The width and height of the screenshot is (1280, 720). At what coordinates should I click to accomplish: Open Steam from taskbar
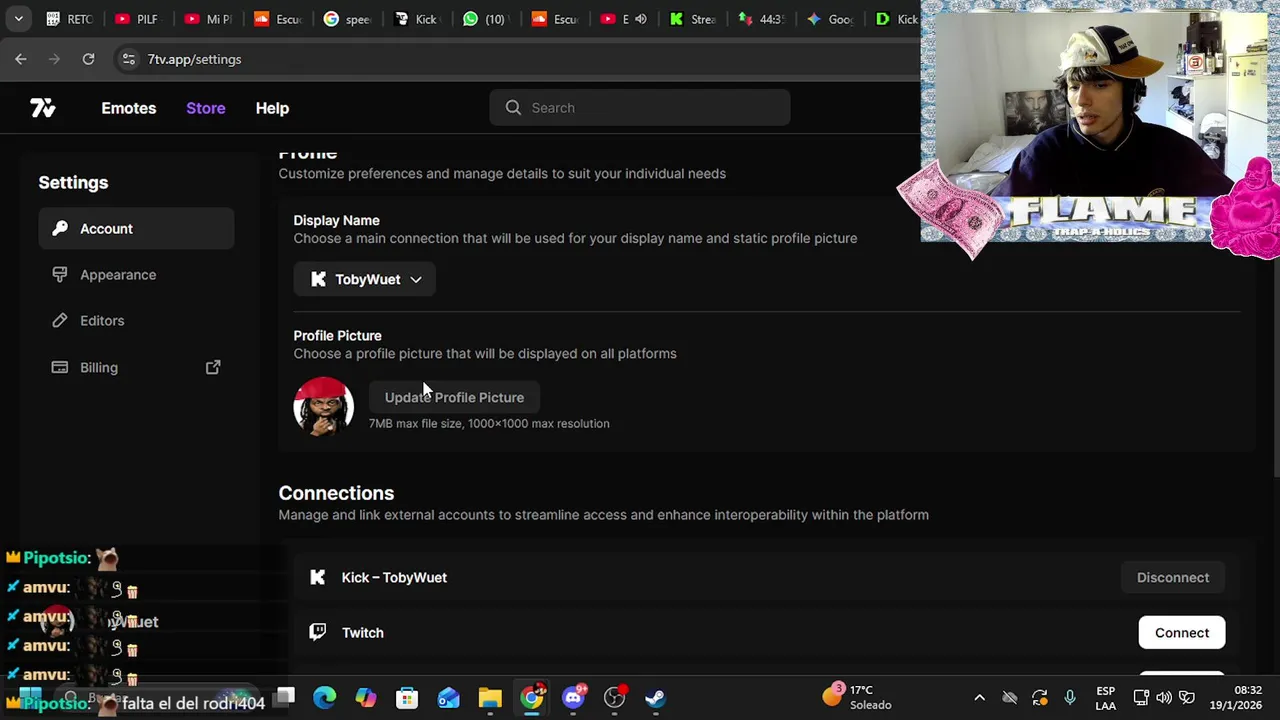655,698
